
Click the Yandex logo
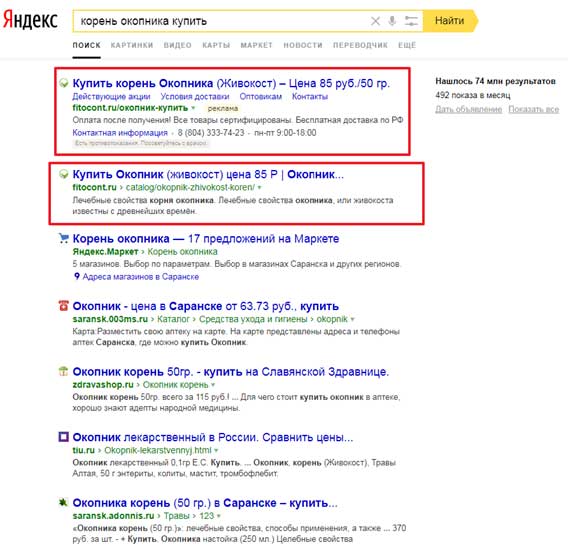click(30, 20)
